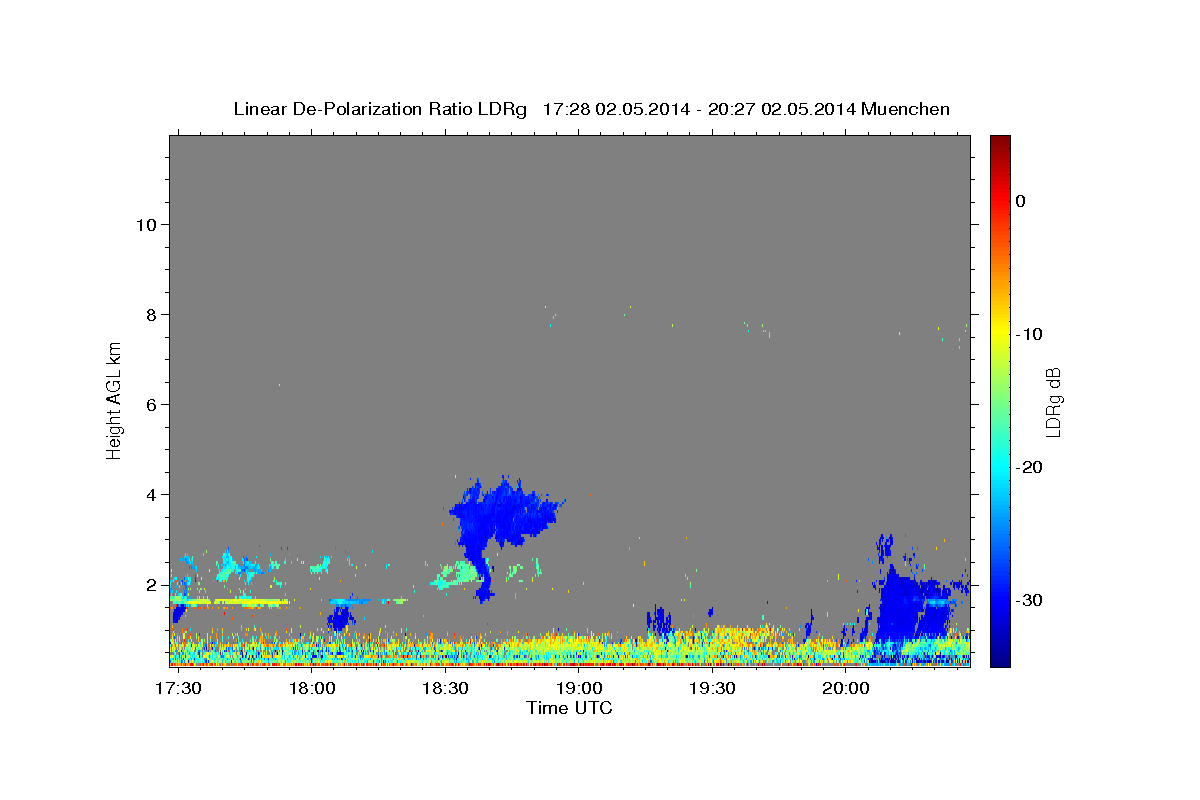
Task: Click the 'Time UTC' axis label
Action: [x=569, y=708]
